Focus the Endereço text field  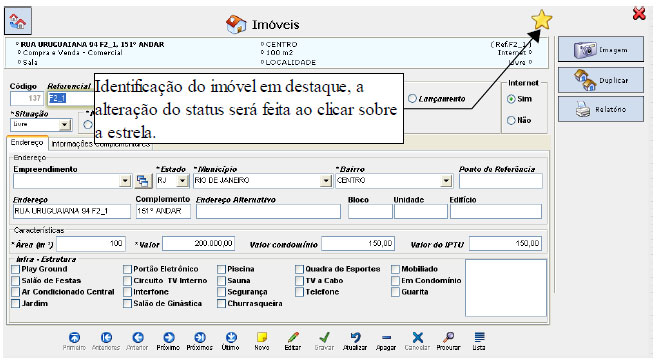coord(72,211)
